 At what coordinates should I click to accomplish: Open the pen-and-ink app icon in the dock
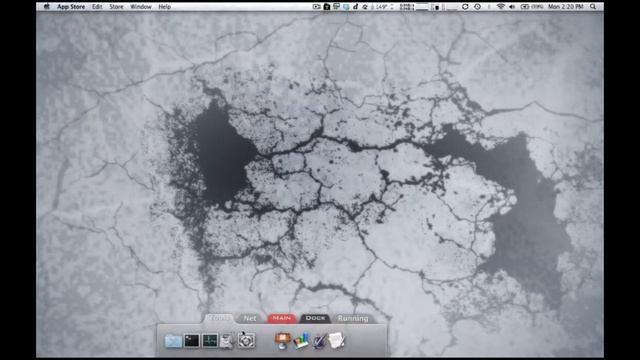319,341
